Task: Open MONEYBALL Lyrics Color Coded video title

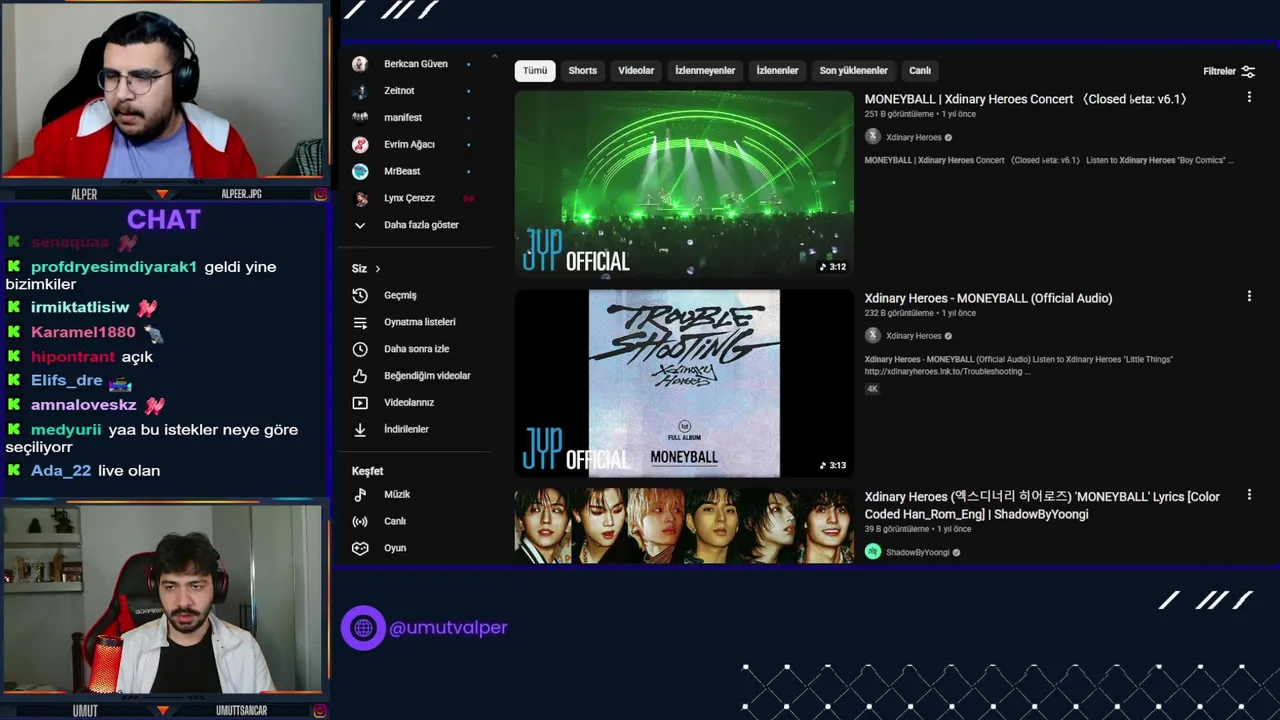Action: tap(1042, 505)
